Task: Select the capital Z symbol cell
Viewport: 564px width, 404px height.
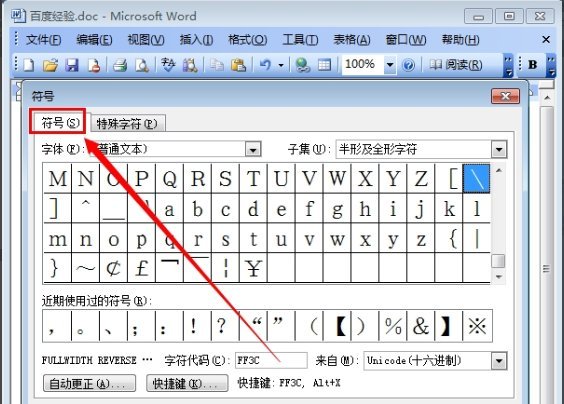Action: tap(420, 178)
